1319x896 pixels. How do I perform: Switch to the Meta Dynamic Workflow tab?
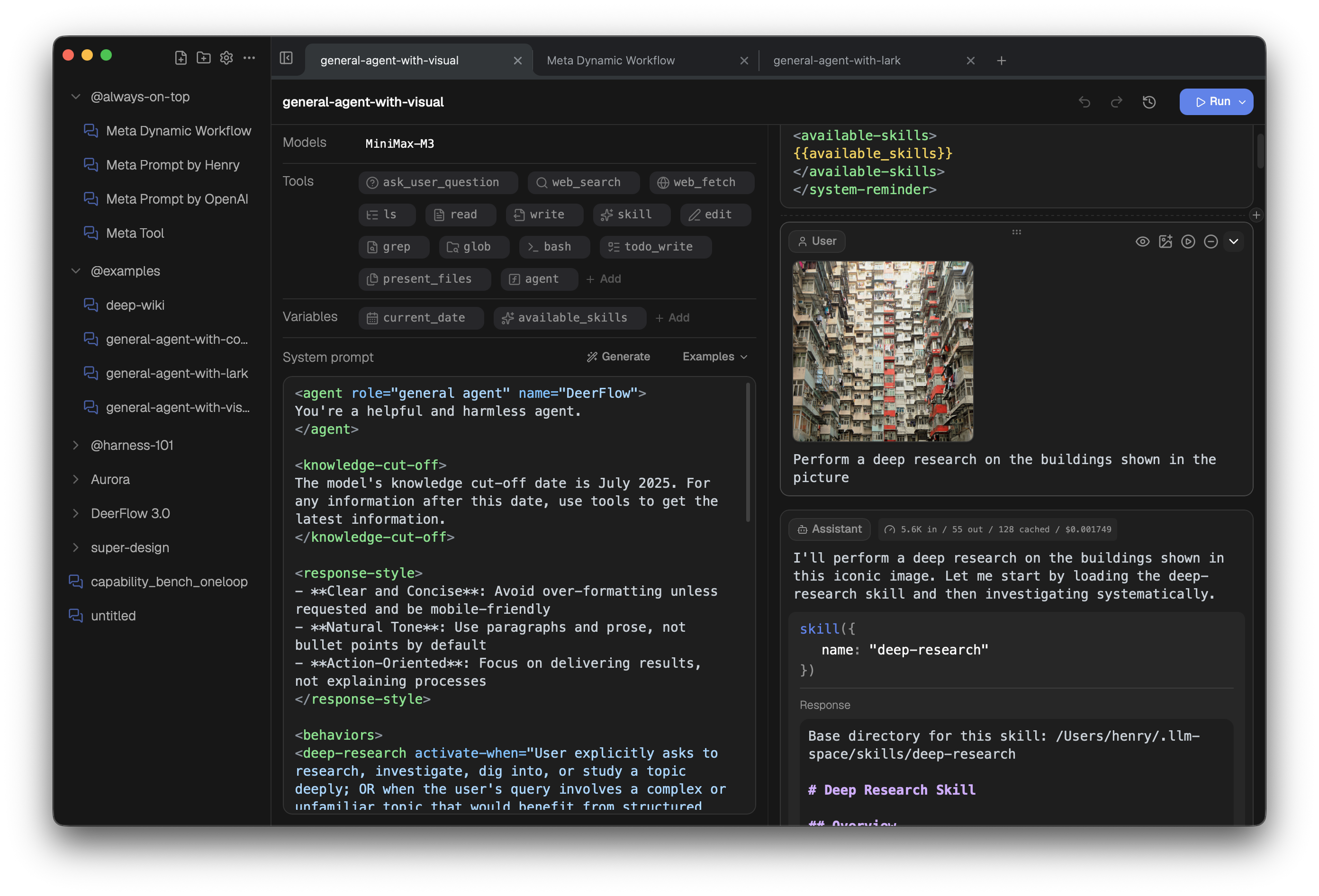click(x=611, y=60)
